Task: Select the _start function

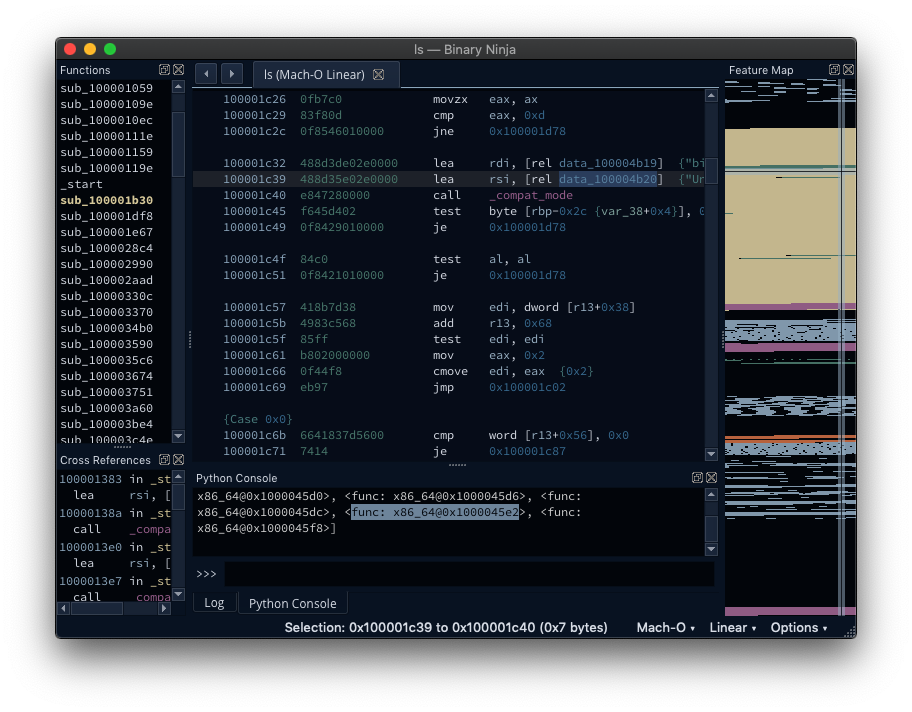Action: click(x=81, y=184)
